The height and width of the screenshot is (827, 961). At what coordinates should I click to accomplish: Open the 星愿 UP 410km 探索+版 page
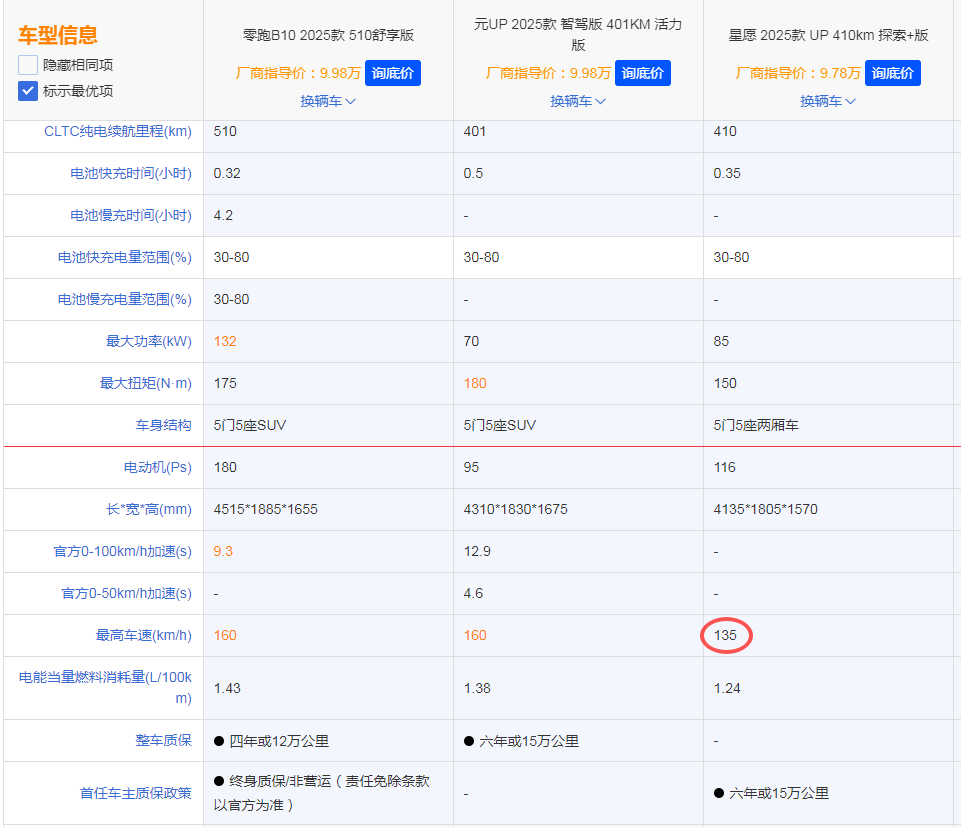[x=828, y=35]
